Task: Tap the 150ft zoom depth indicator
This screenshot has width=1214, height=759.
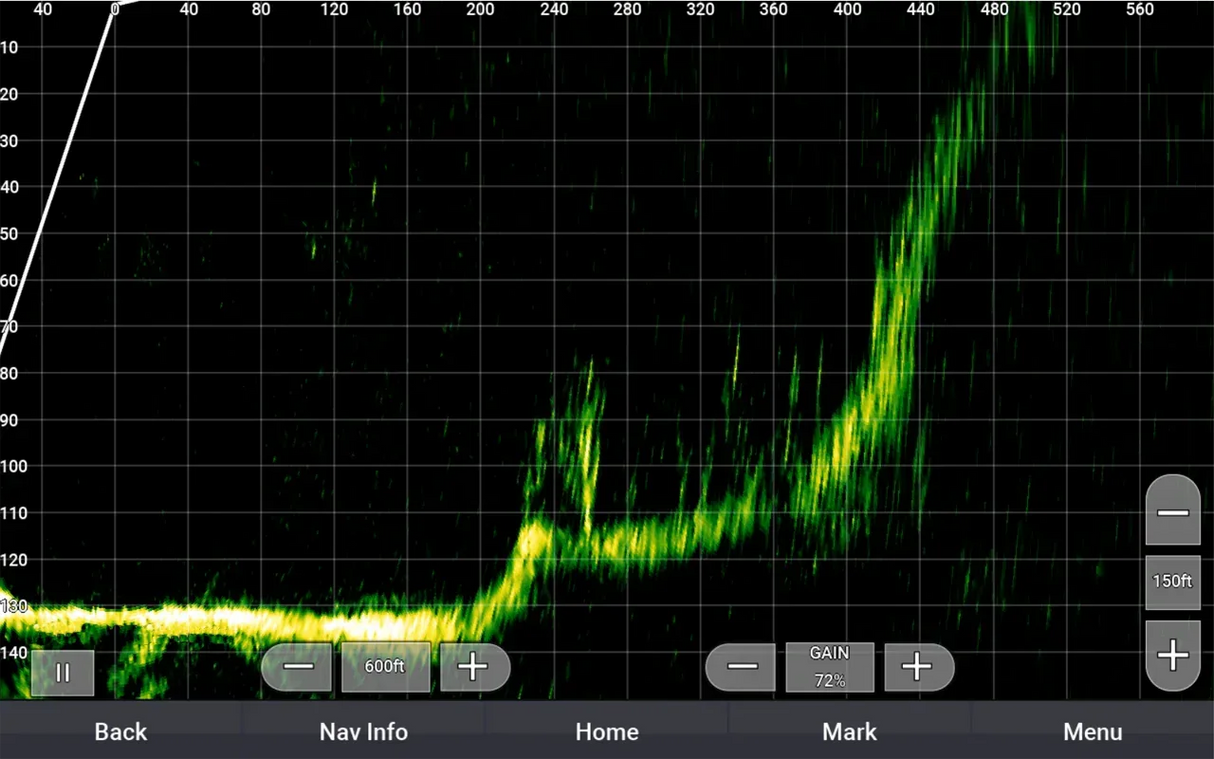Action: pyautogui.click(x=1171, y=581)
